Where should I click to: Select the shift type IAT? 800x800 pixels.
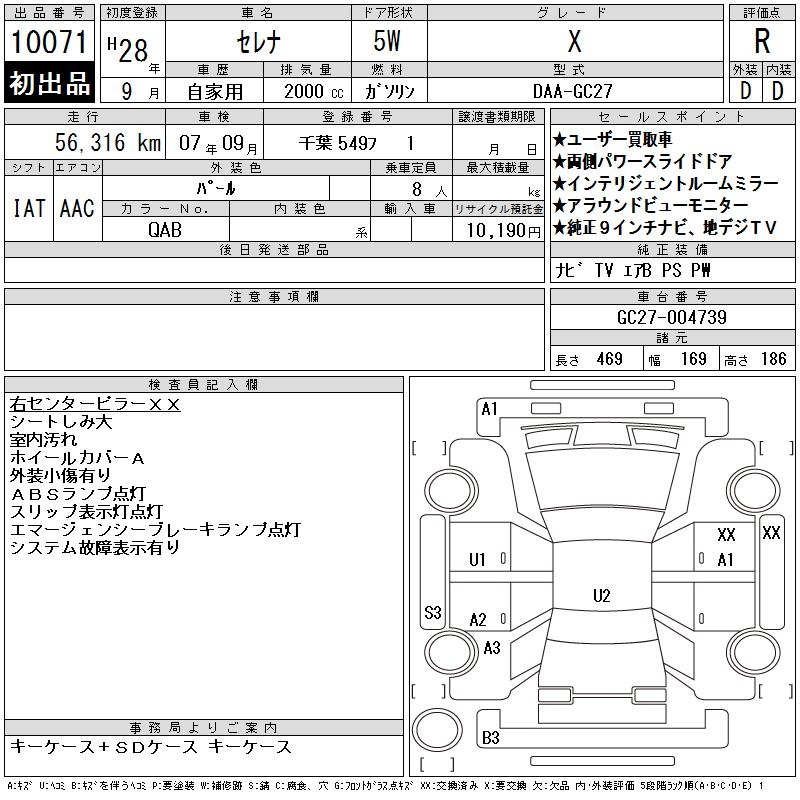29,208
